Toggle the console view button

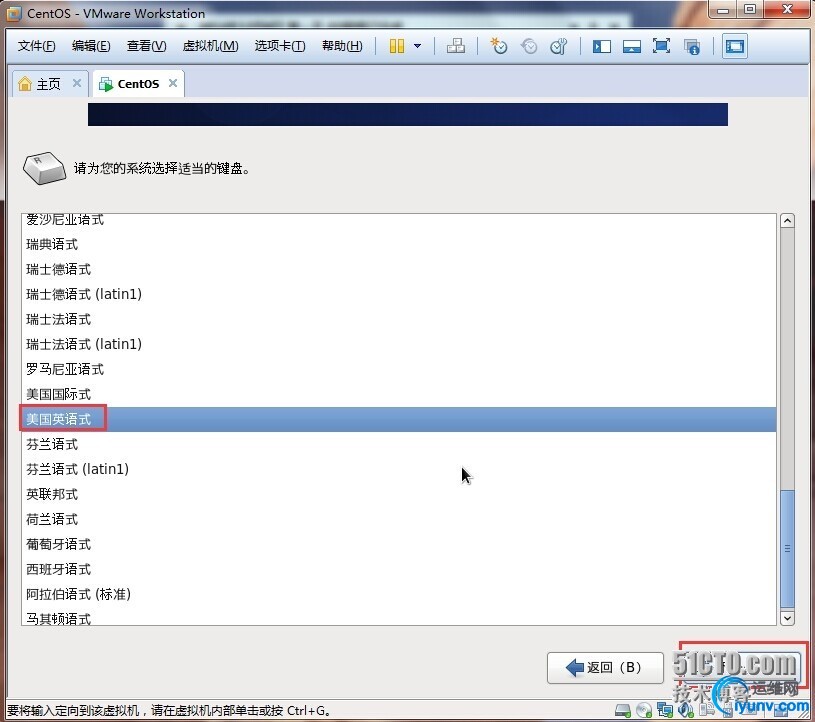coord(734,46)
